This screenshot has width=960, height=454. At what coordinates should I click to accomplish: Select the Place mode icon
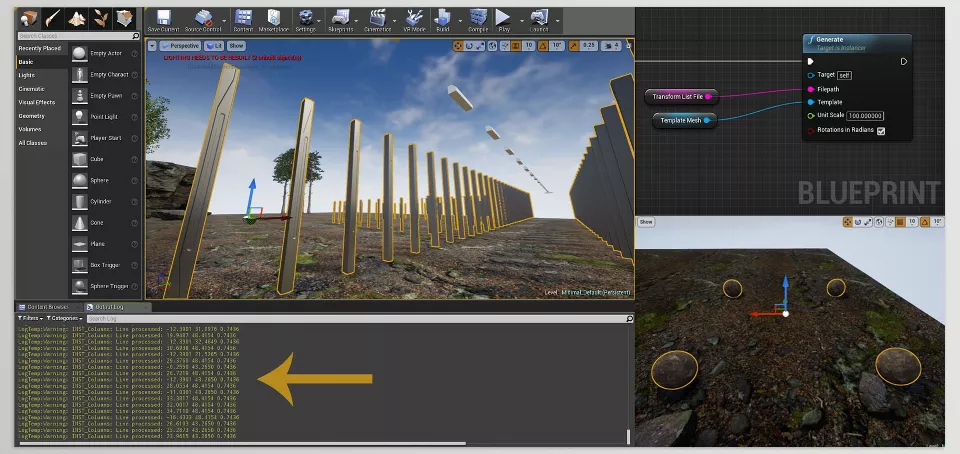point(28,18)
